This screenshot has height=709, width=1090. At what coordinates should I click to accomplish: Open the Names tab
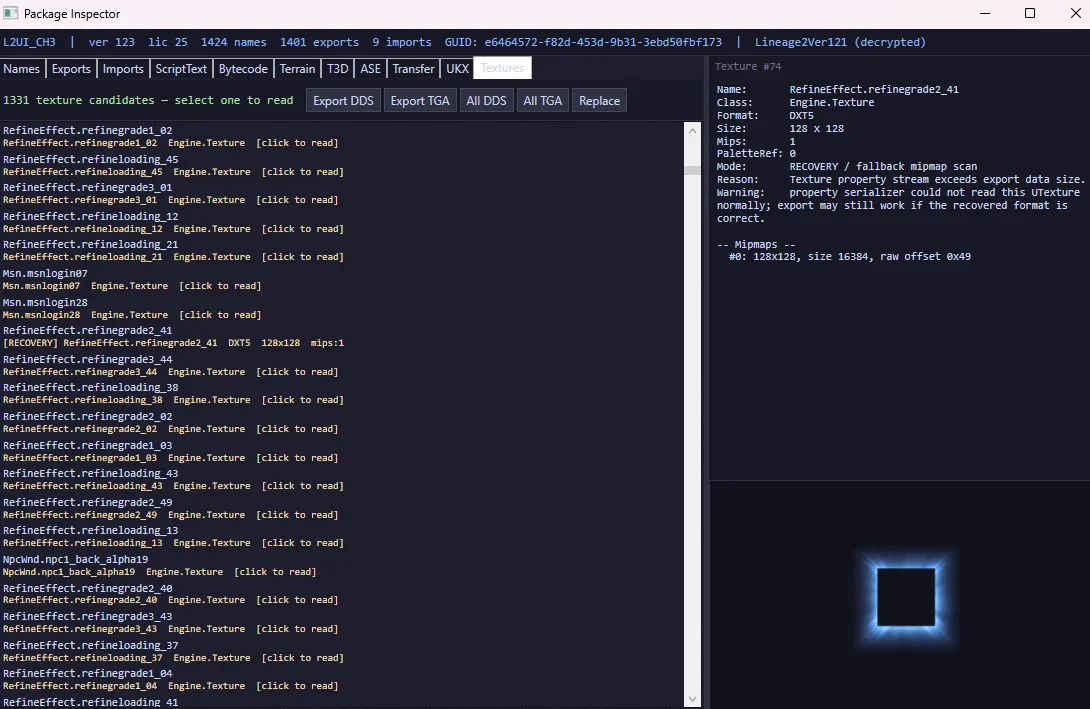click(x=22, y=69)
